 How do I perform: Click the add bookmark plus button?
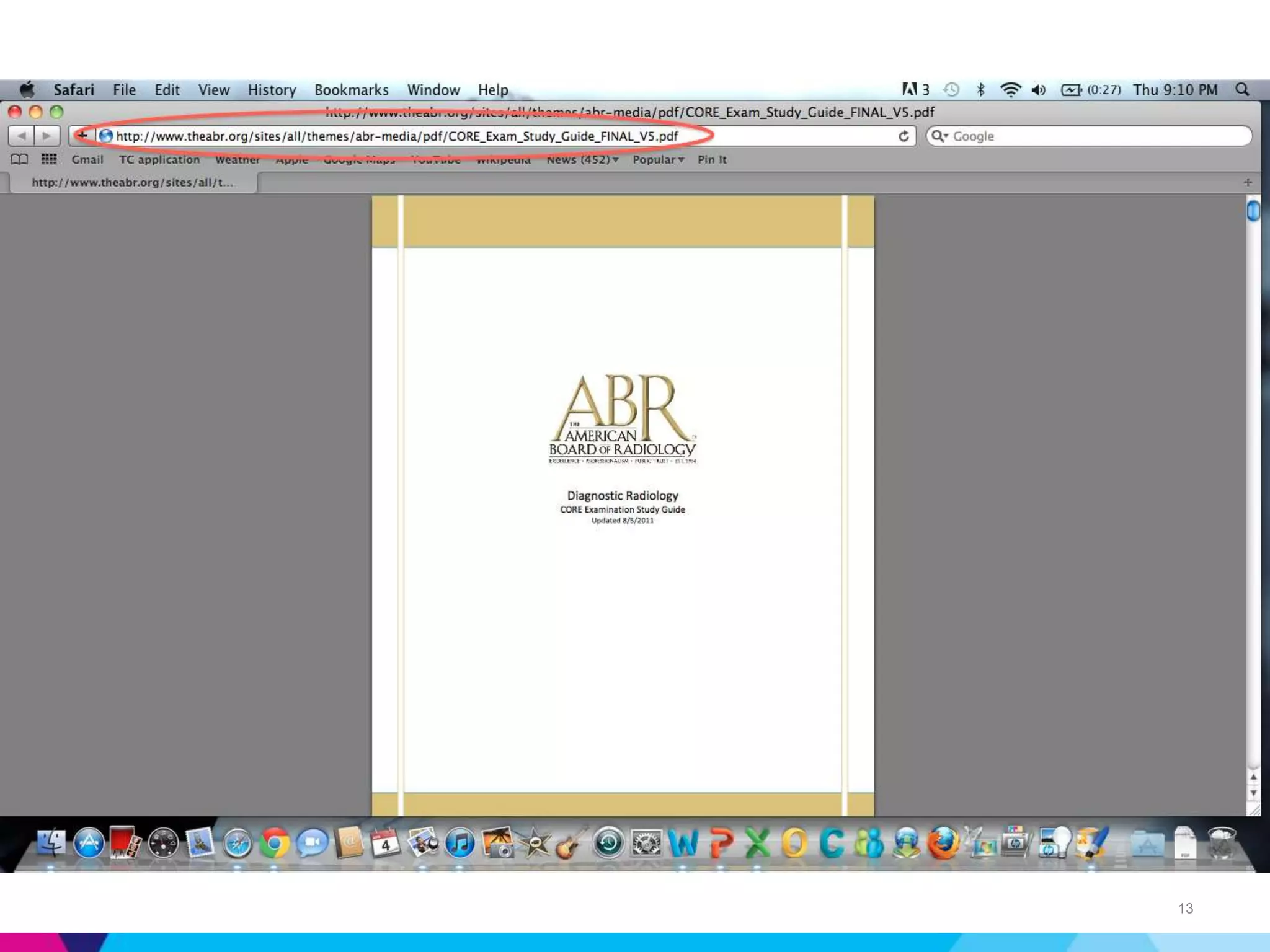coord(82,136)
